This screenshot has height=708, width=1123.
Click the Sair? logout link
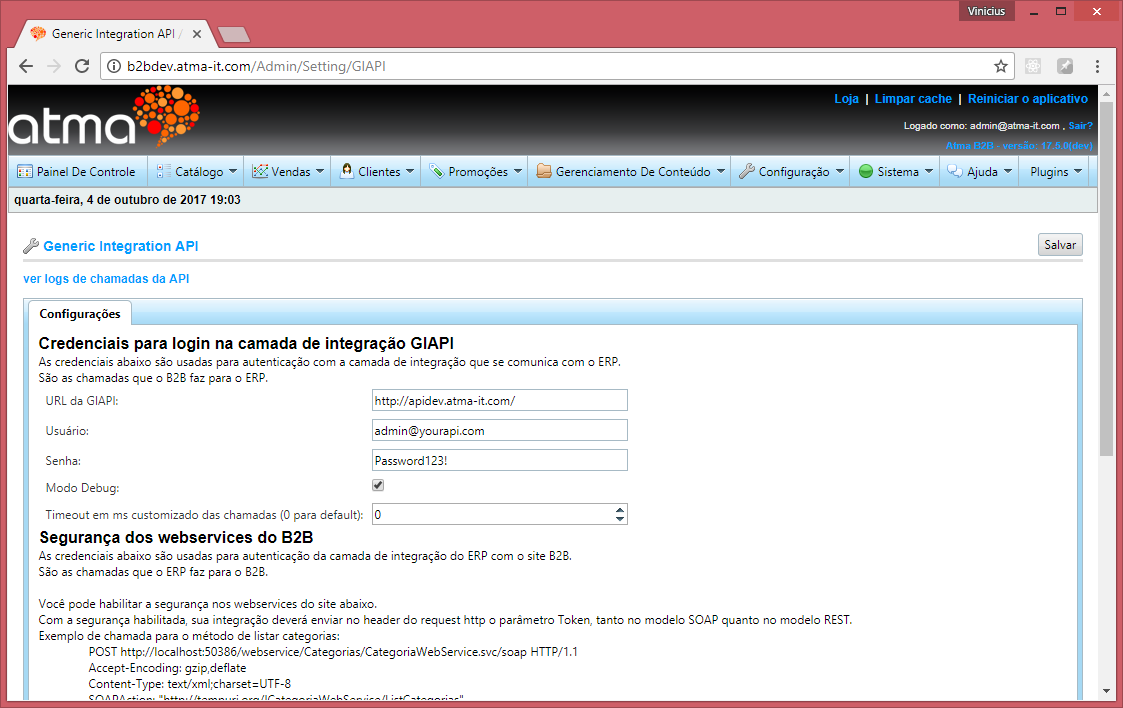pos(1080,125)
